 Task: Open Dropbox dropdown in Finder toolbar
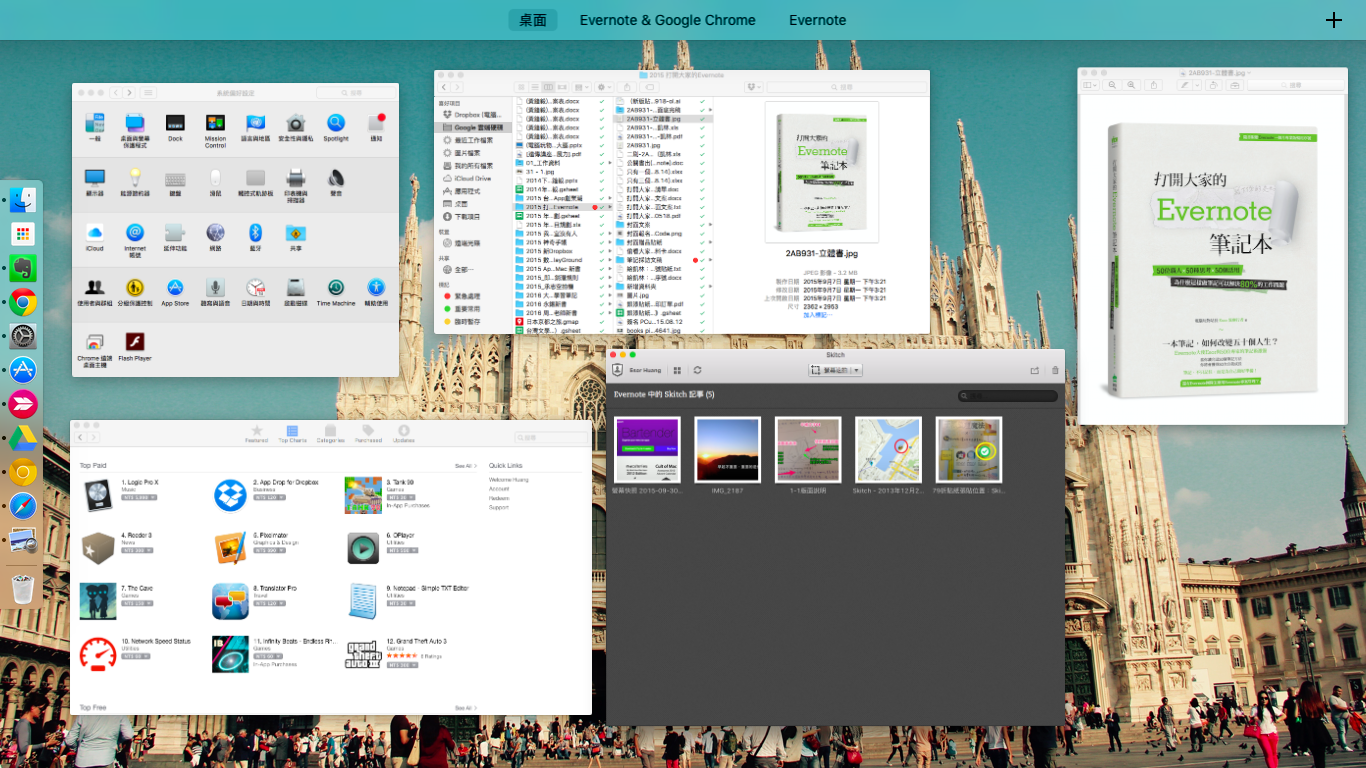pyautogui.click(x=755, y=88)
